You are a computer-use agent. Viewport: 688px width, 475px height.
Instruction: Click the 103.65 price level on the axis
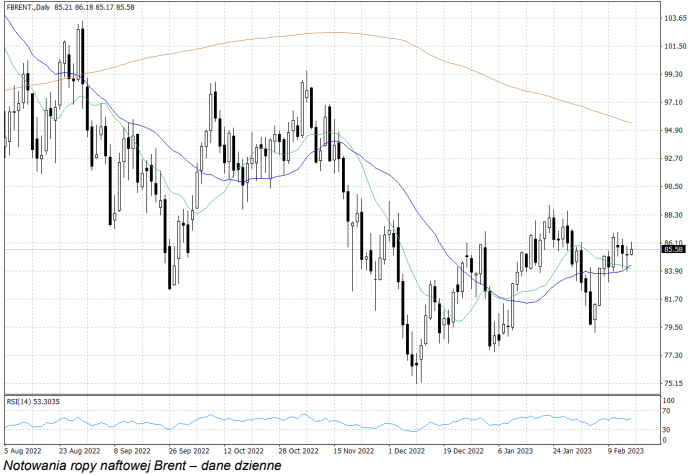(x=648, y=18)
